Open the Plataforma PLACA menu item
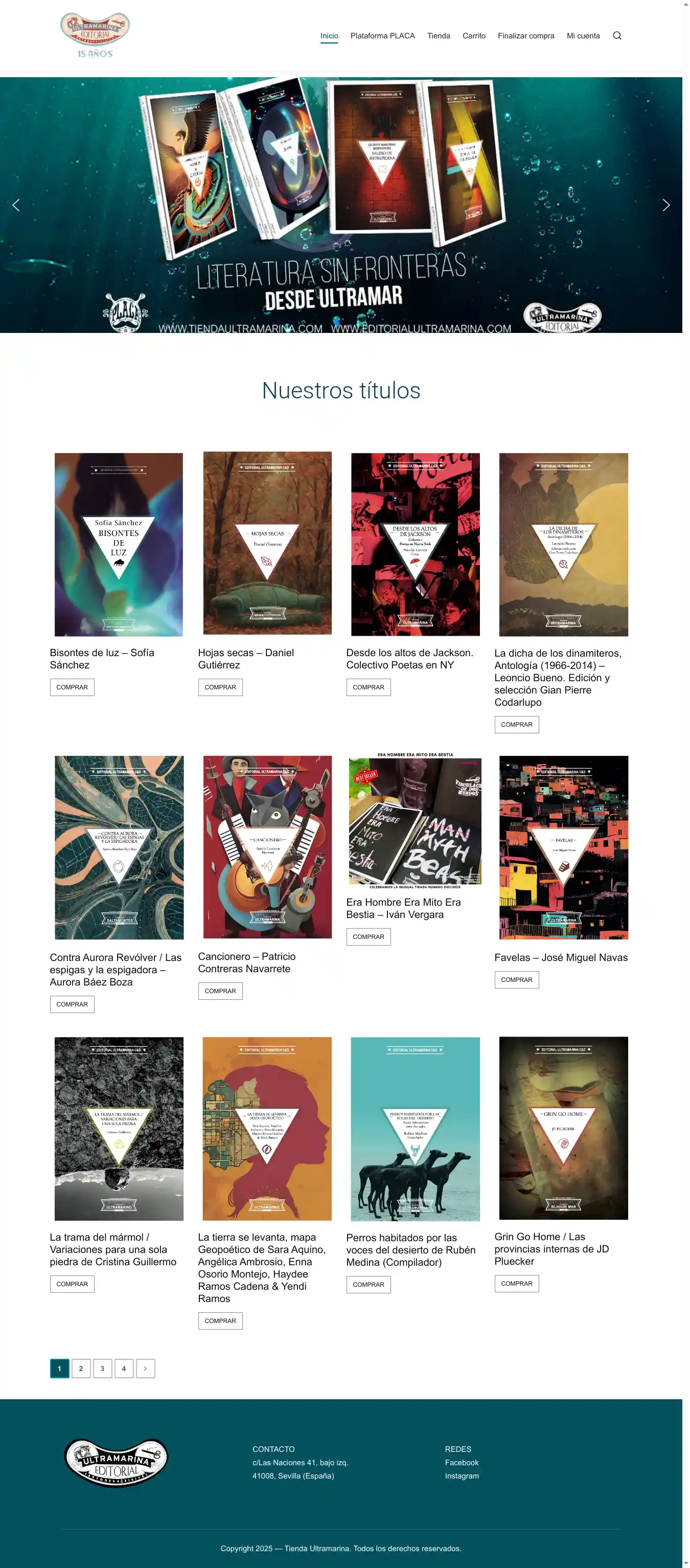The height and width of the screenshot is (1568, 690). (383, 36)
